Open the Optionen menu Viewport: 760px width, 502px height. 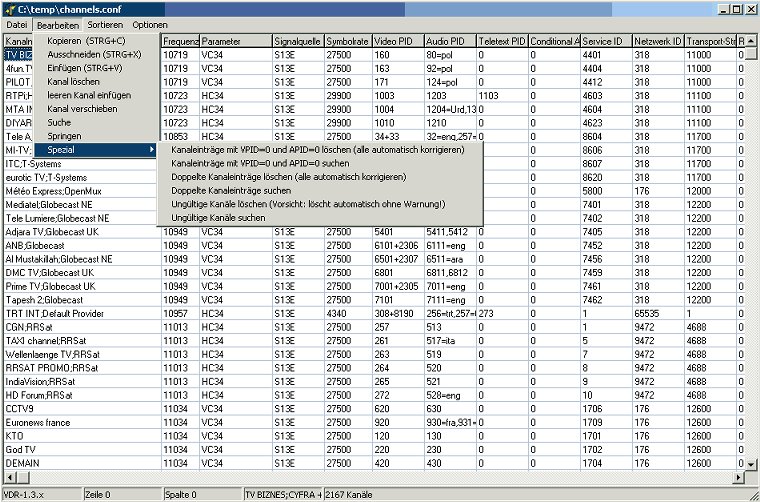(x=150, y=24)
